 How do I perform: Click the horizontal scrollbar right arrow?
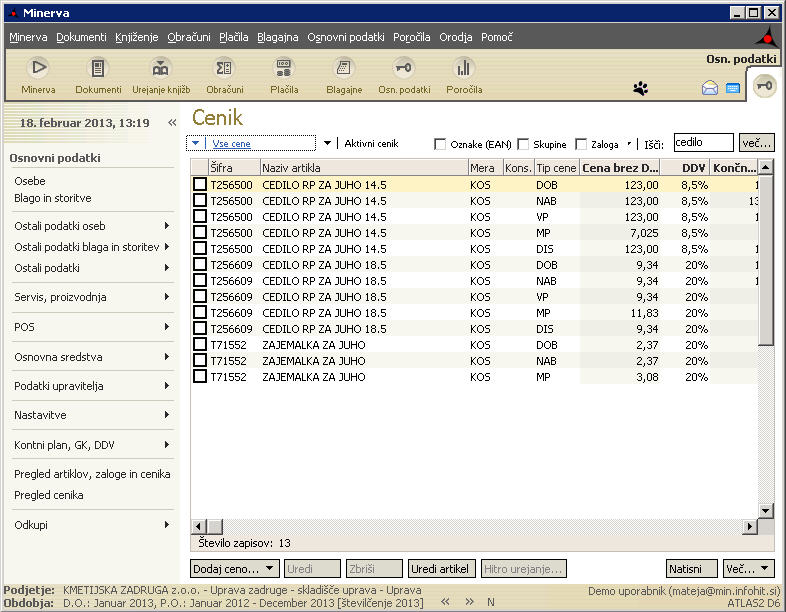750,526
